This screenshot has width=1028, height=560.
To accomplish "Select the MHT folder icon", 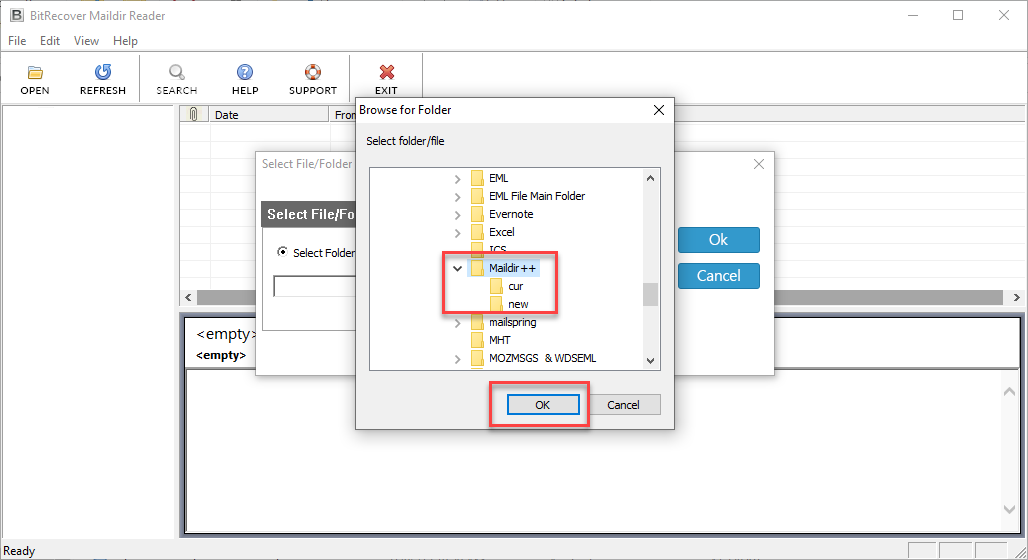I will coord(477,340).
